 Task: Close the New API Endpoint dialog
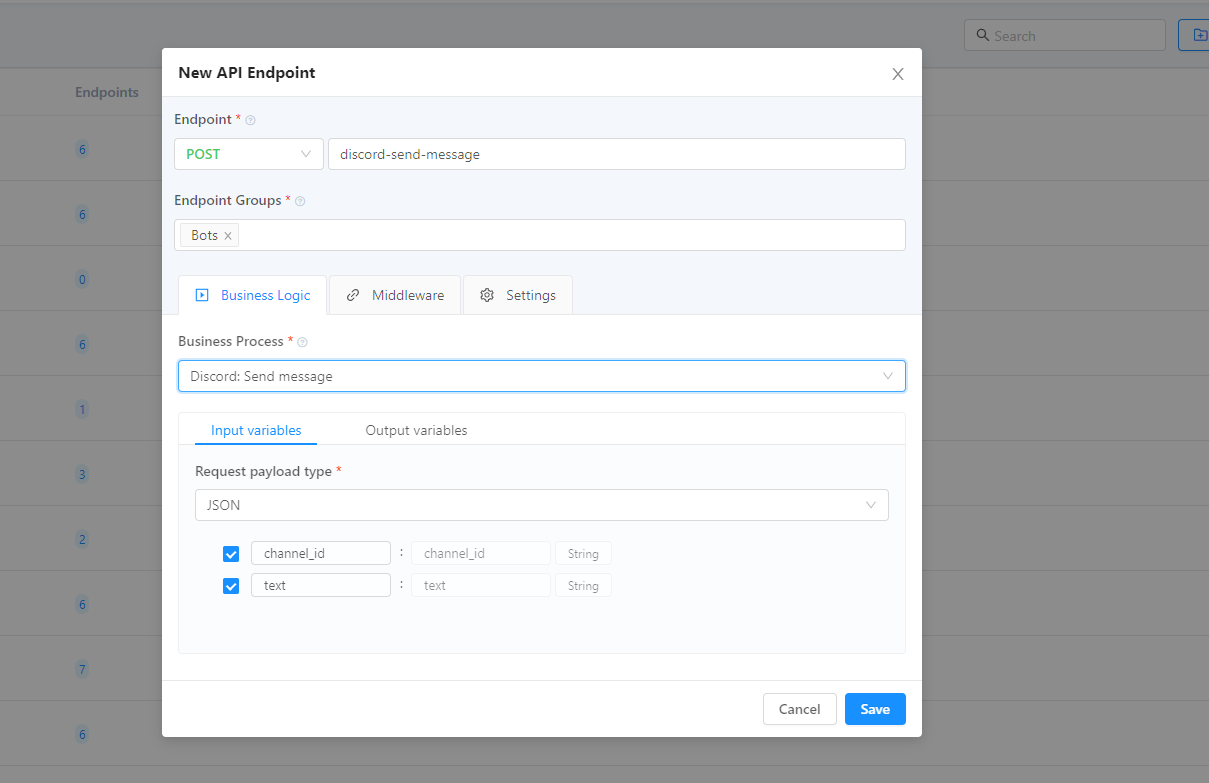[897, 72]
